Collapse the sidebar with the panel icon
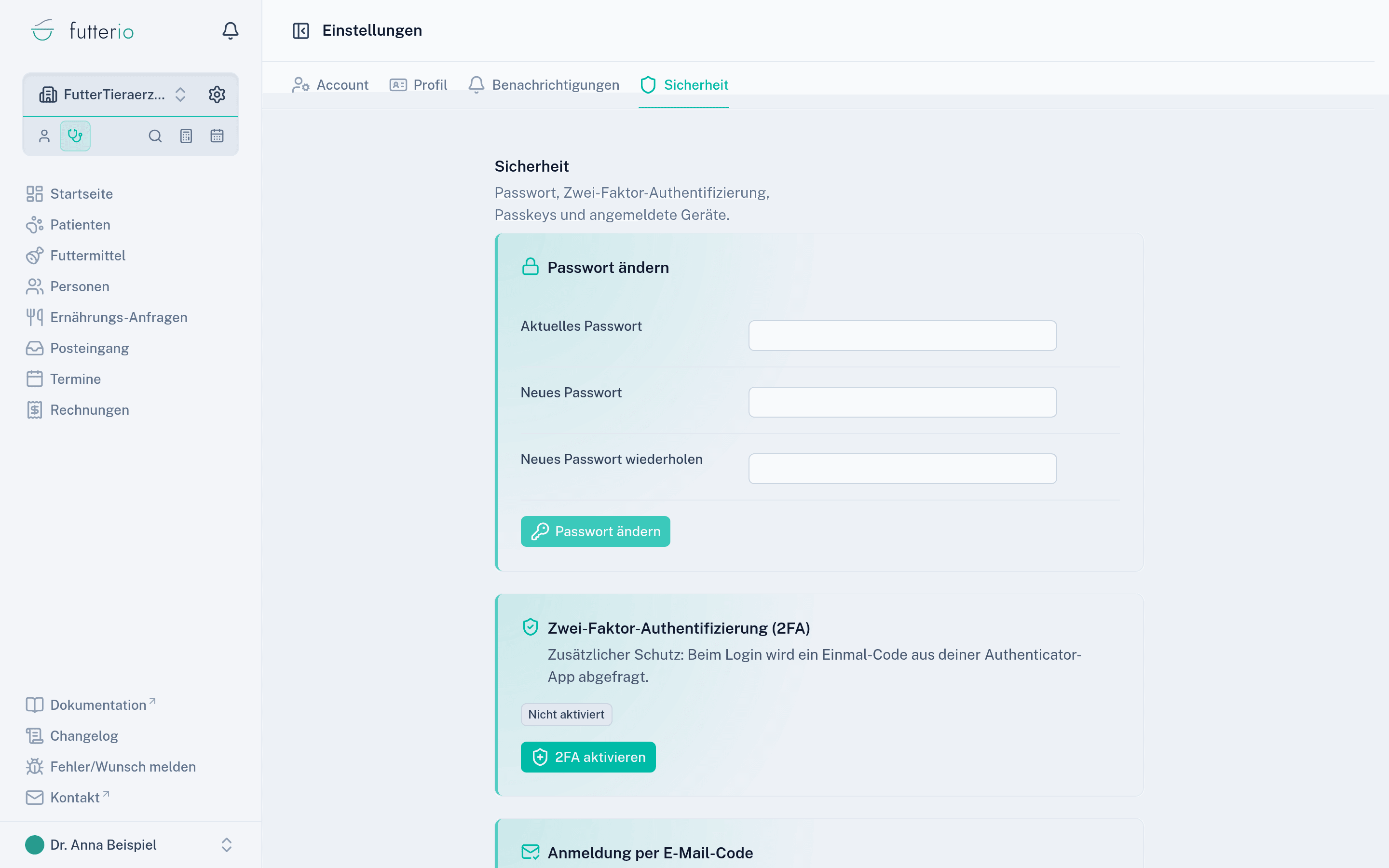This screenshot has width=1389, height=868. click(301, 30)
